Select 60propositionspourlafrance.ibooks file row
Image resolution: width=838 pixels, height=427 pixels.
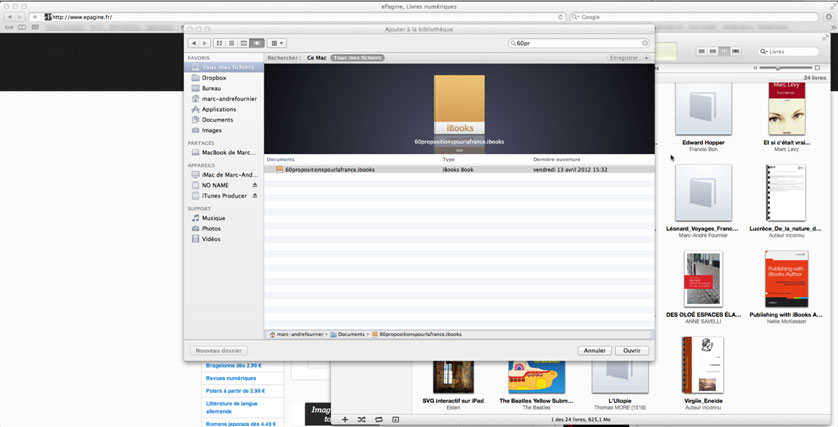459,169
